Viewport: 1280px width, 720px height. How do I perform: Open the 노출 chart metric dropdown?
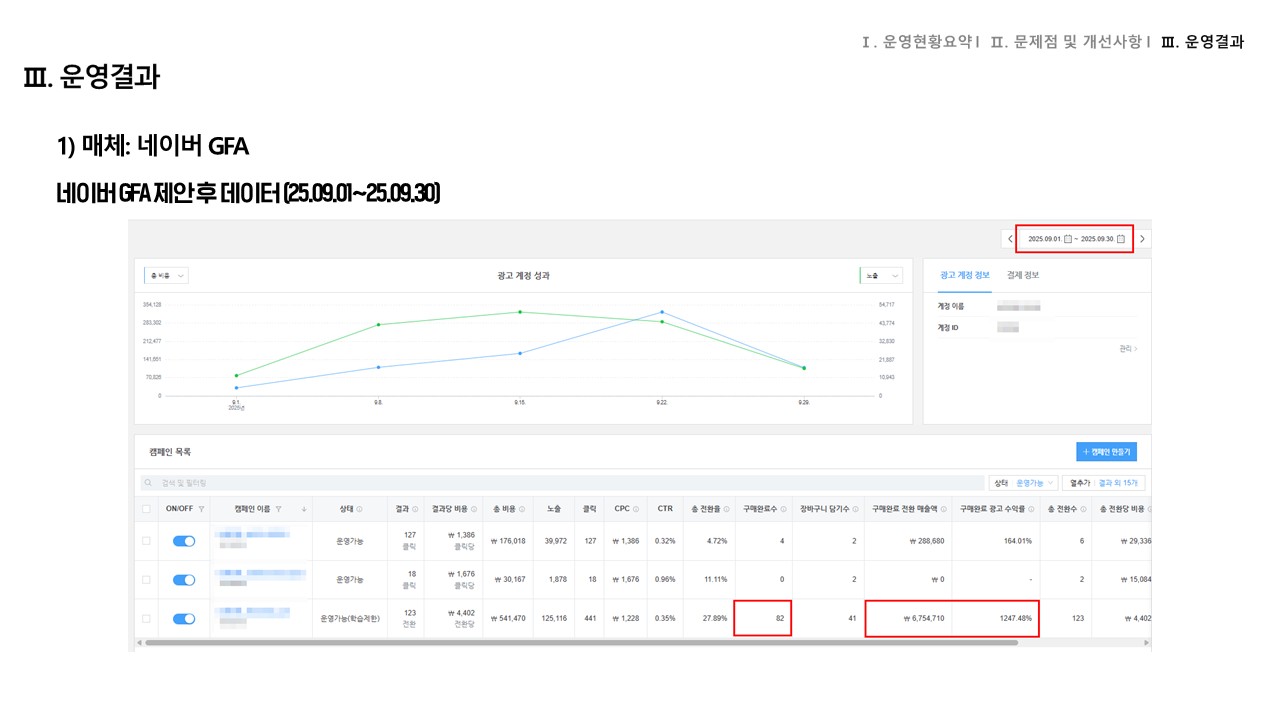(881, 275)
